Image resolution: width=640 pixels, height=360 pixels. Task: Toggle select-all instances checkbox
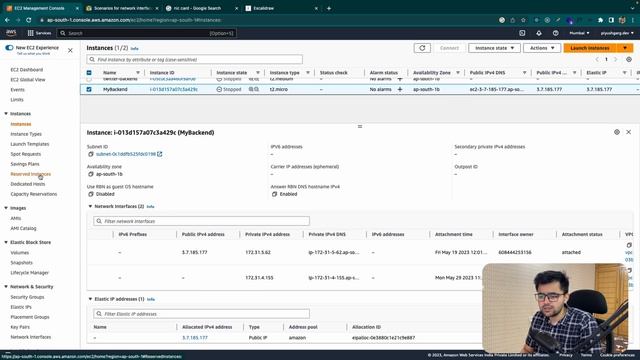point(89,73)
